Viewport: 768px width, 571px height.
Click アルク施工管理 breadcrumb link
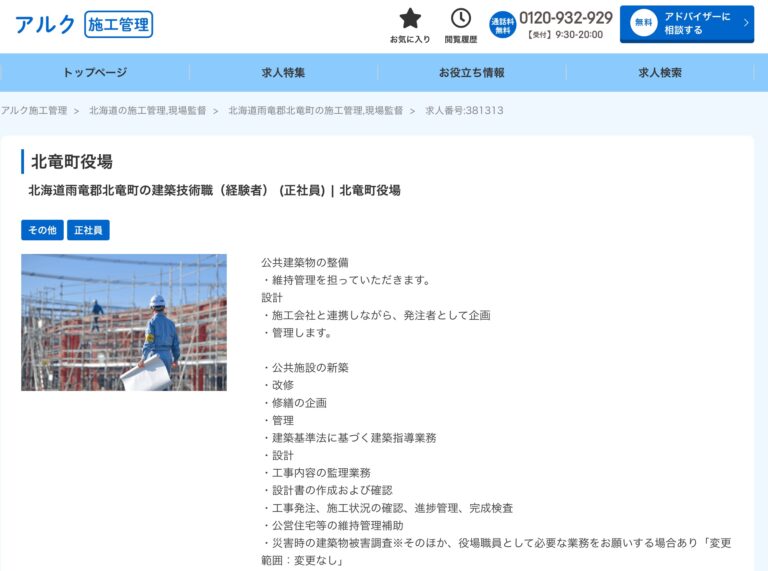(34, 111)
